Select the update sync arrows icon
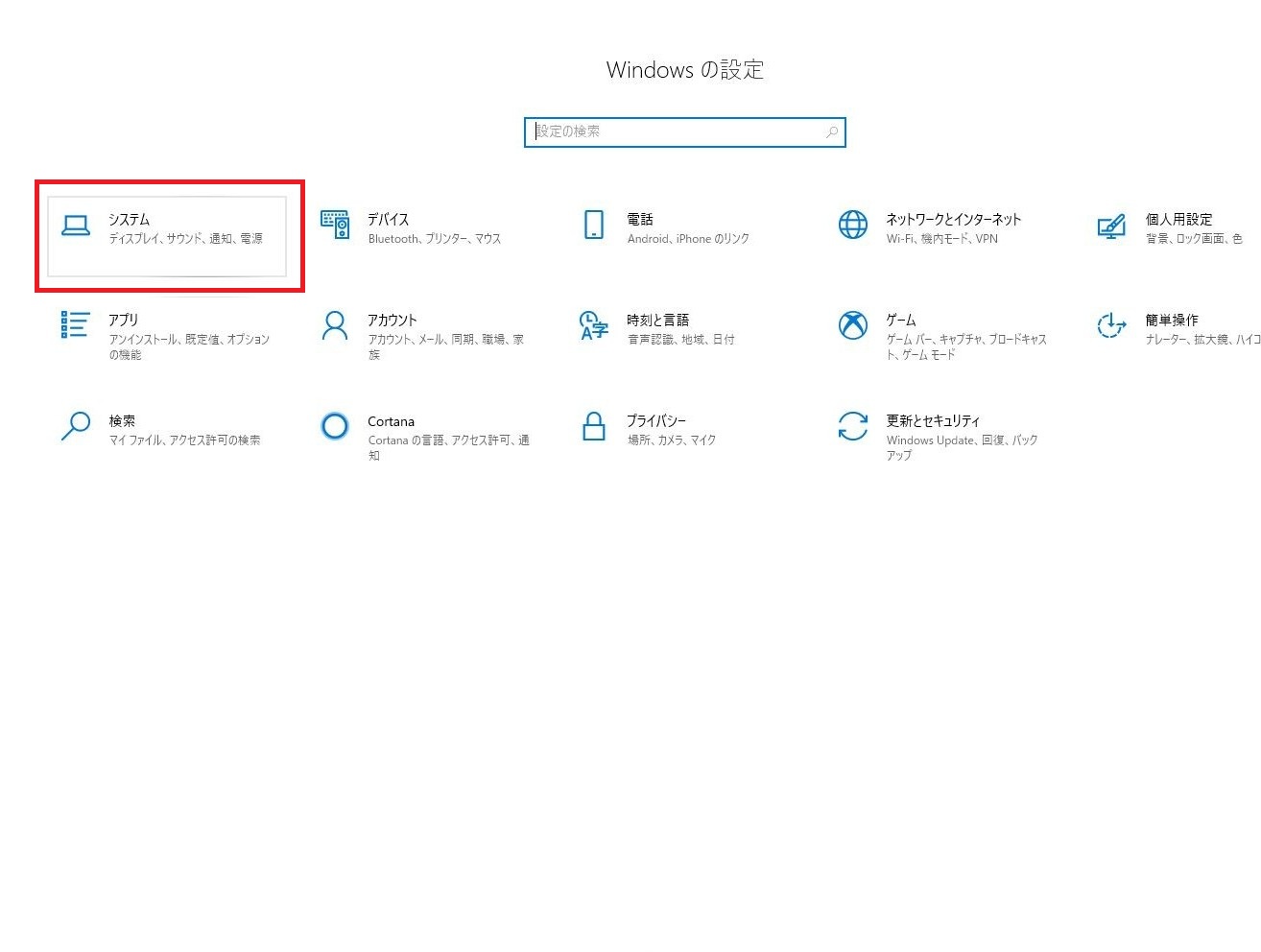The height and width of the screenshot is (952, 1261). coord(853,426)
